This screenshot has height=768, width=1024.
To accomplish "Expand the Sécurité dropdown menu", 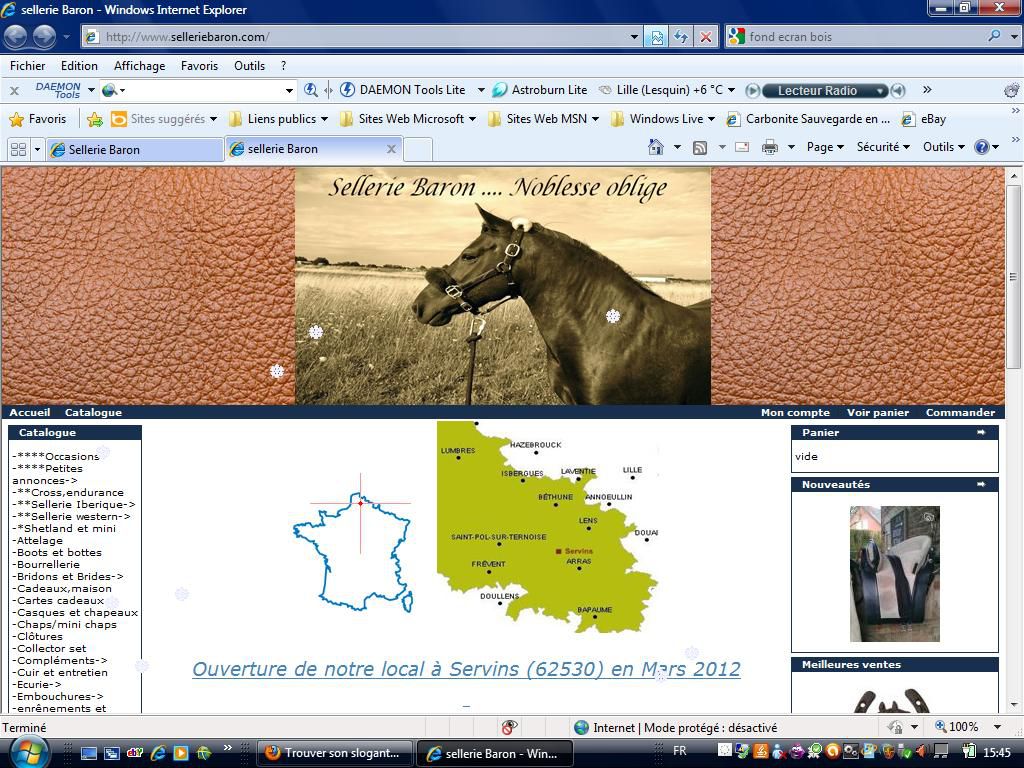I will [883, 147].
